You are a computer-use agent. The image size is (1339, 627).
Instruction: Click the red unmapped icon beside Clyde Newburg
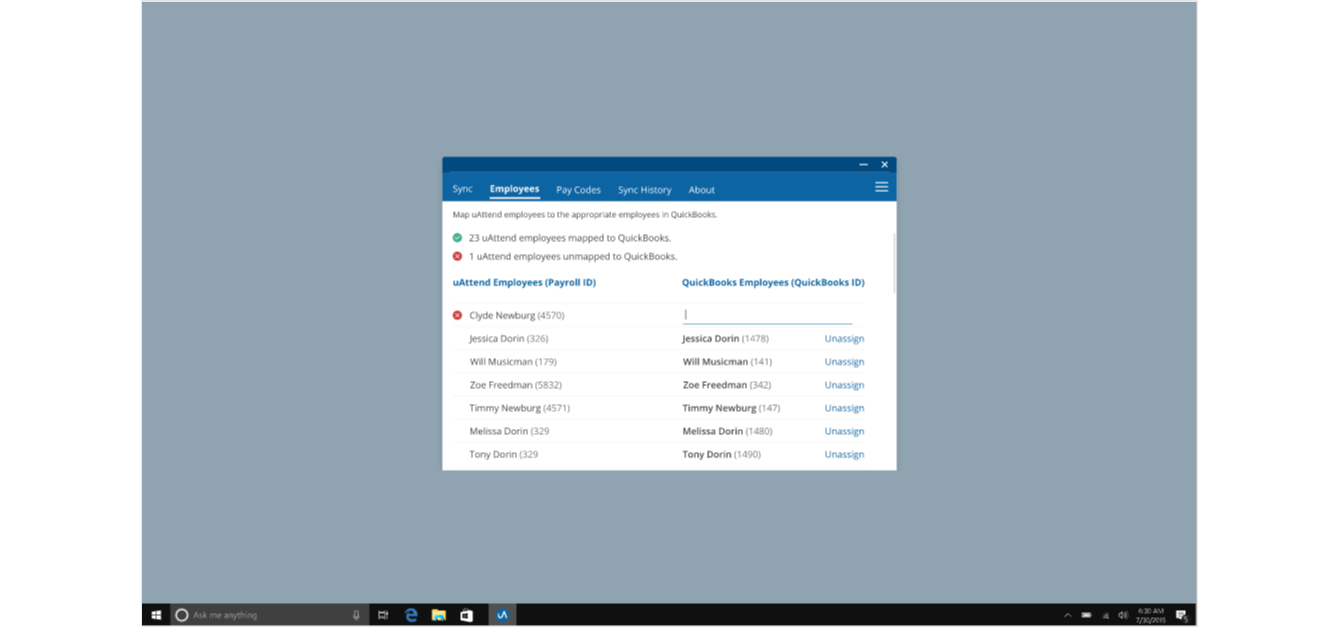pyautogui.click(x=458, y=315)
